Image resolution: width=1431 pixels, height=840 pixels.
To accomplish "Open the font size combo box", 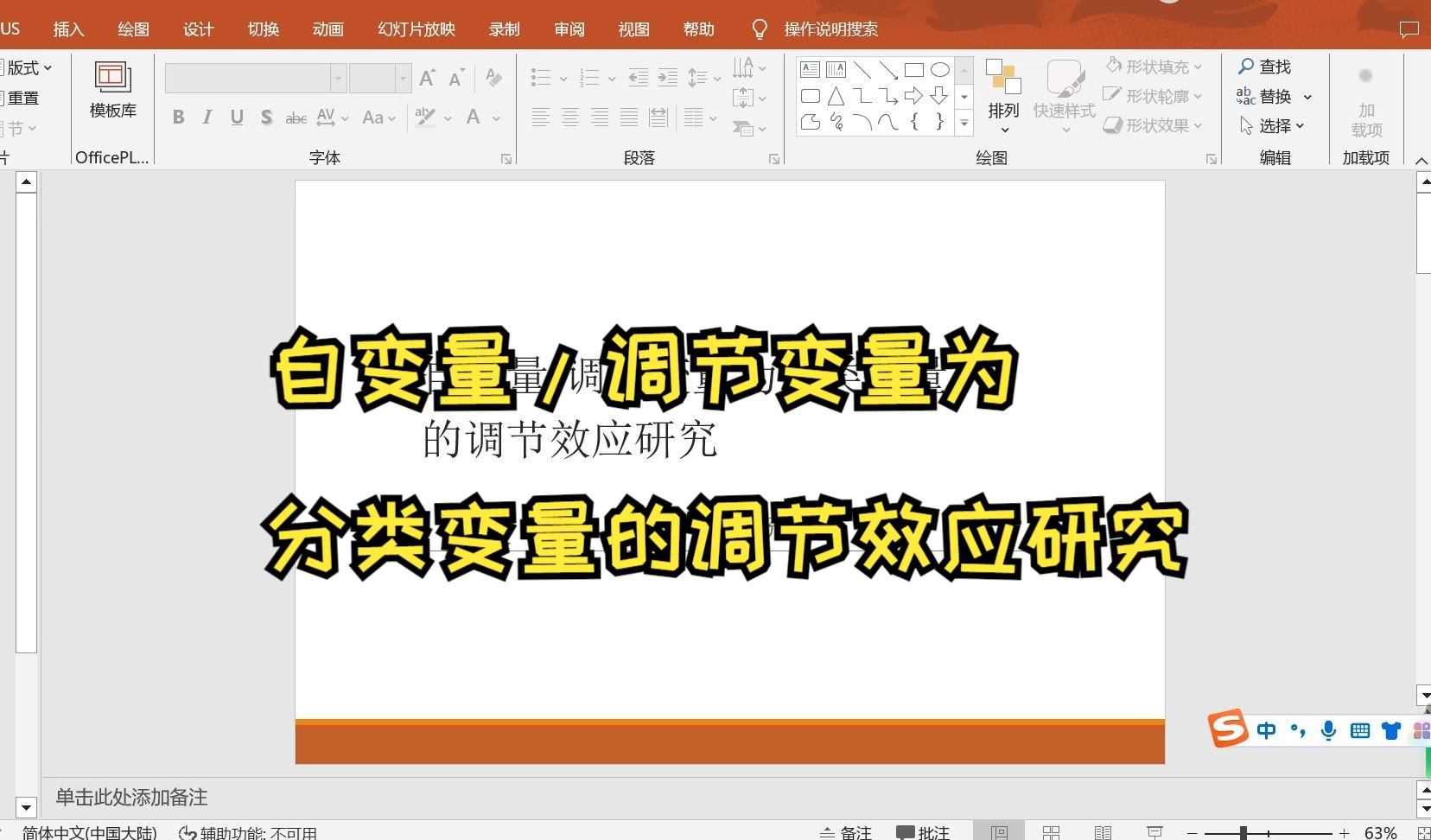I will (x=379, y=78).
